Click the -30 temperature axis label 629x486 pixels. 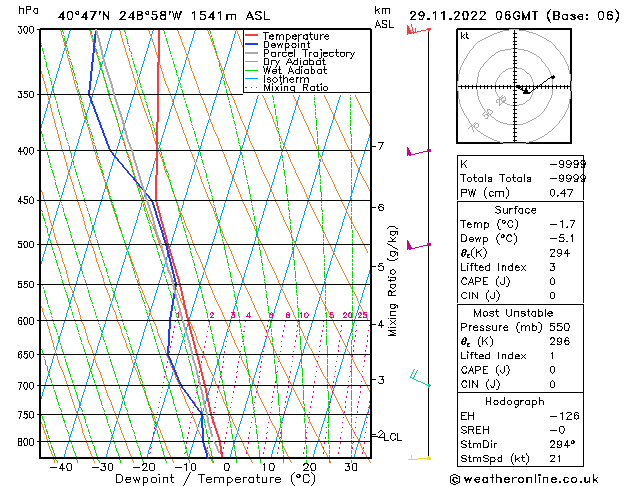(x=103, y=467)
